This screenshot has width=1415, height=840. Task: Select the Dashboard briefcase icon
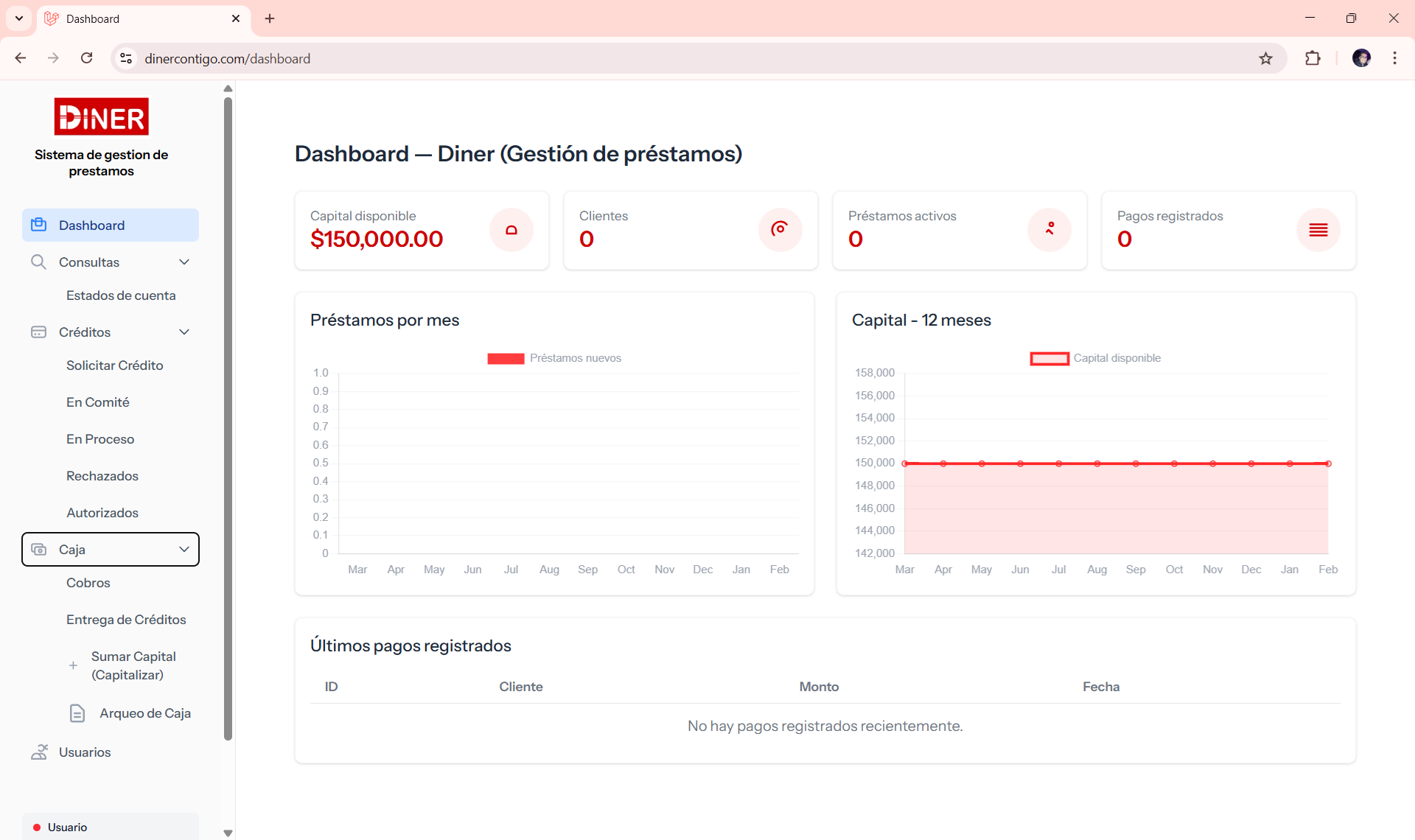click(38, 225)
